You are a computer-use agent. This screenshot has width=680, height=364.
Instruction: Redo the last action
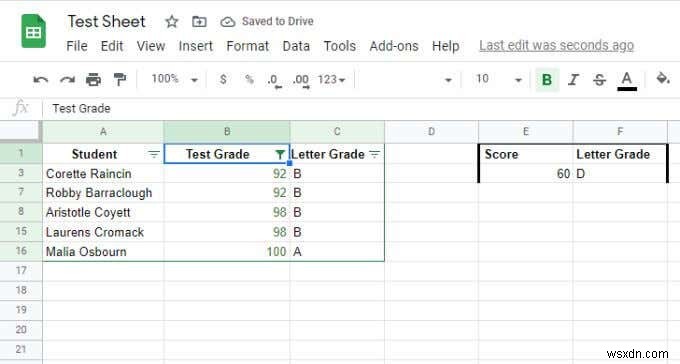[x=67, y=80]
